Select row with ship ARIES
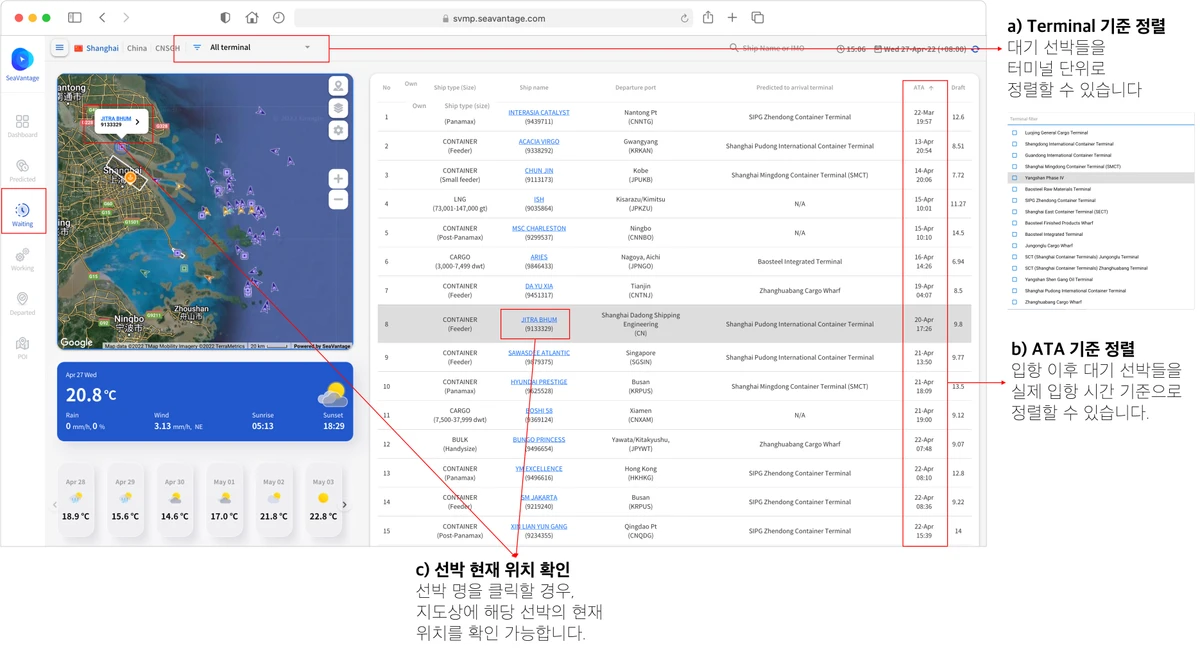 coord(673,262)
